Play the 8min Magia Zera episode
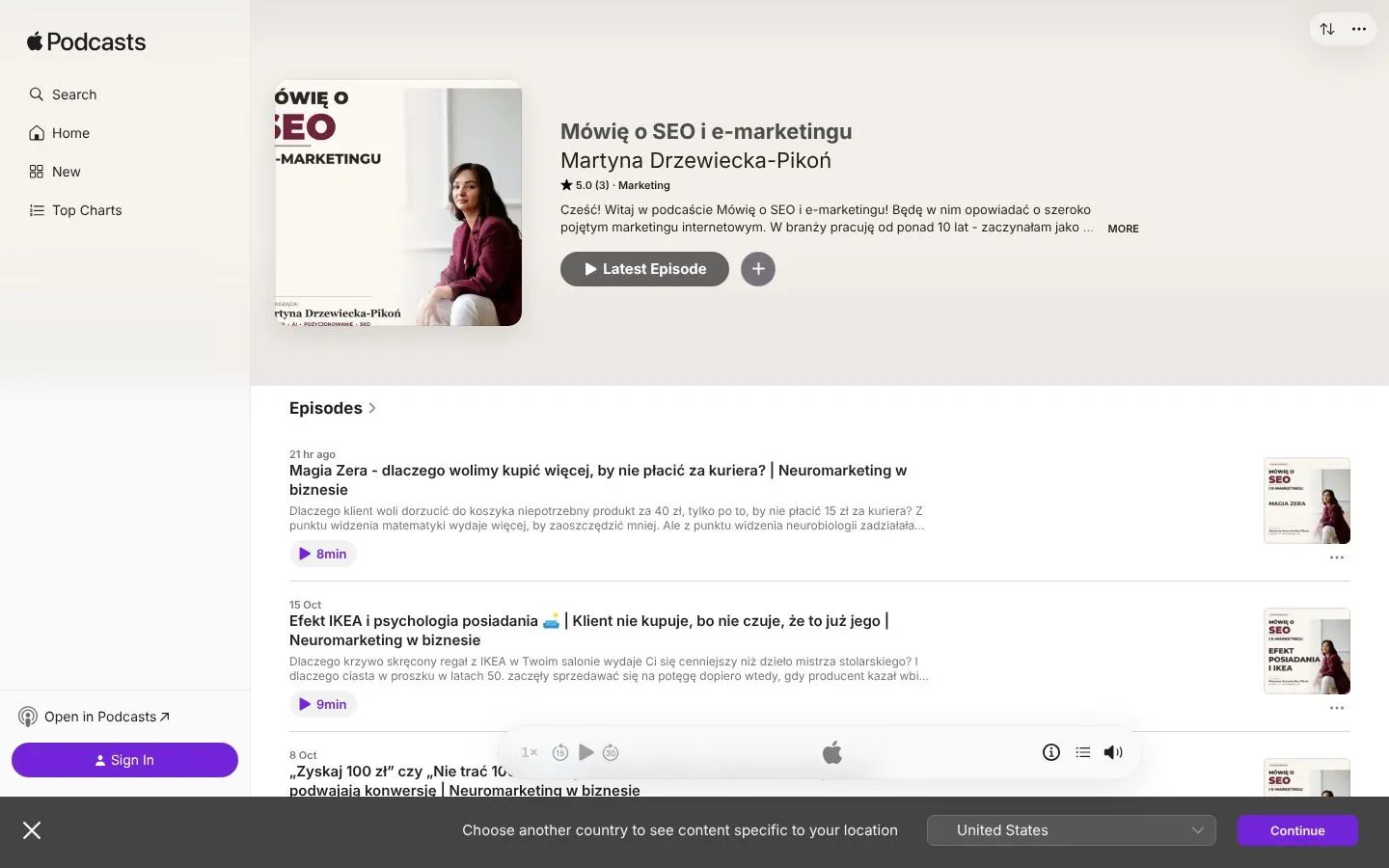This screenshot has width=1389, height=868. click(x=323, y=554)
